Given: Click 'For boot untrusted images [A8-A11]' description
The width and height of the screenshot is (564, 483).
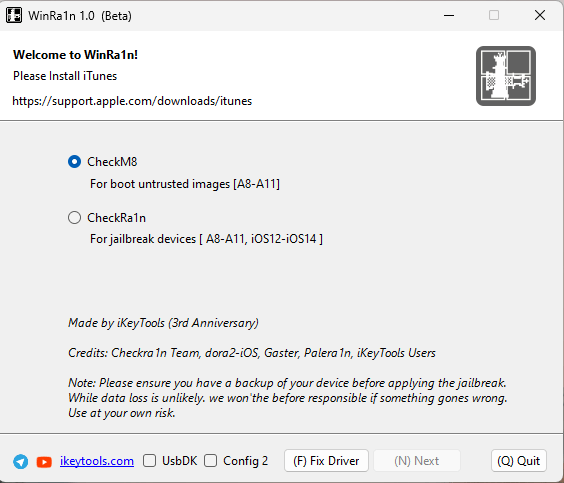Looking at the screenshot, I should 185,184.
